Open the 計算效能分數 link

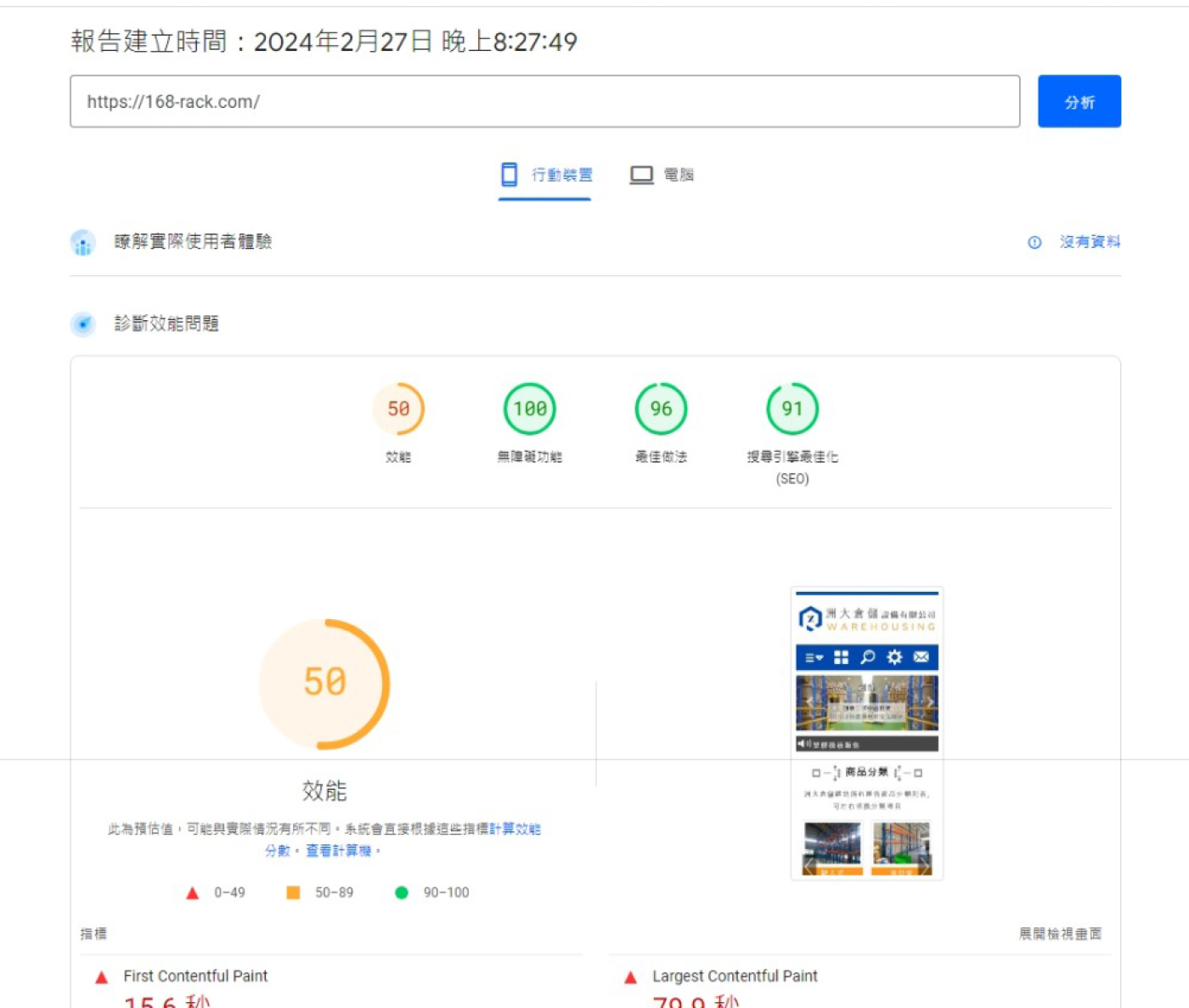click(515, 829)
